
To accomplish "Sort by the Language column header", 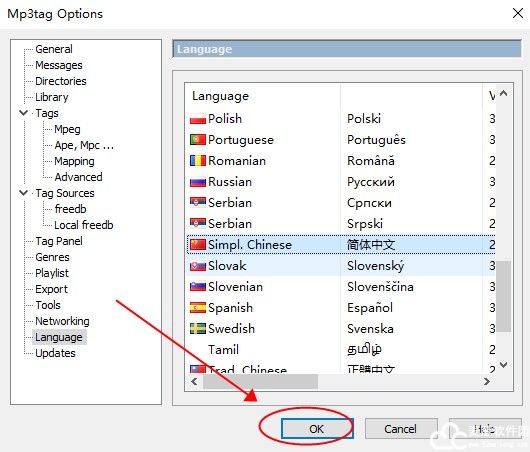I will [263, 96].
